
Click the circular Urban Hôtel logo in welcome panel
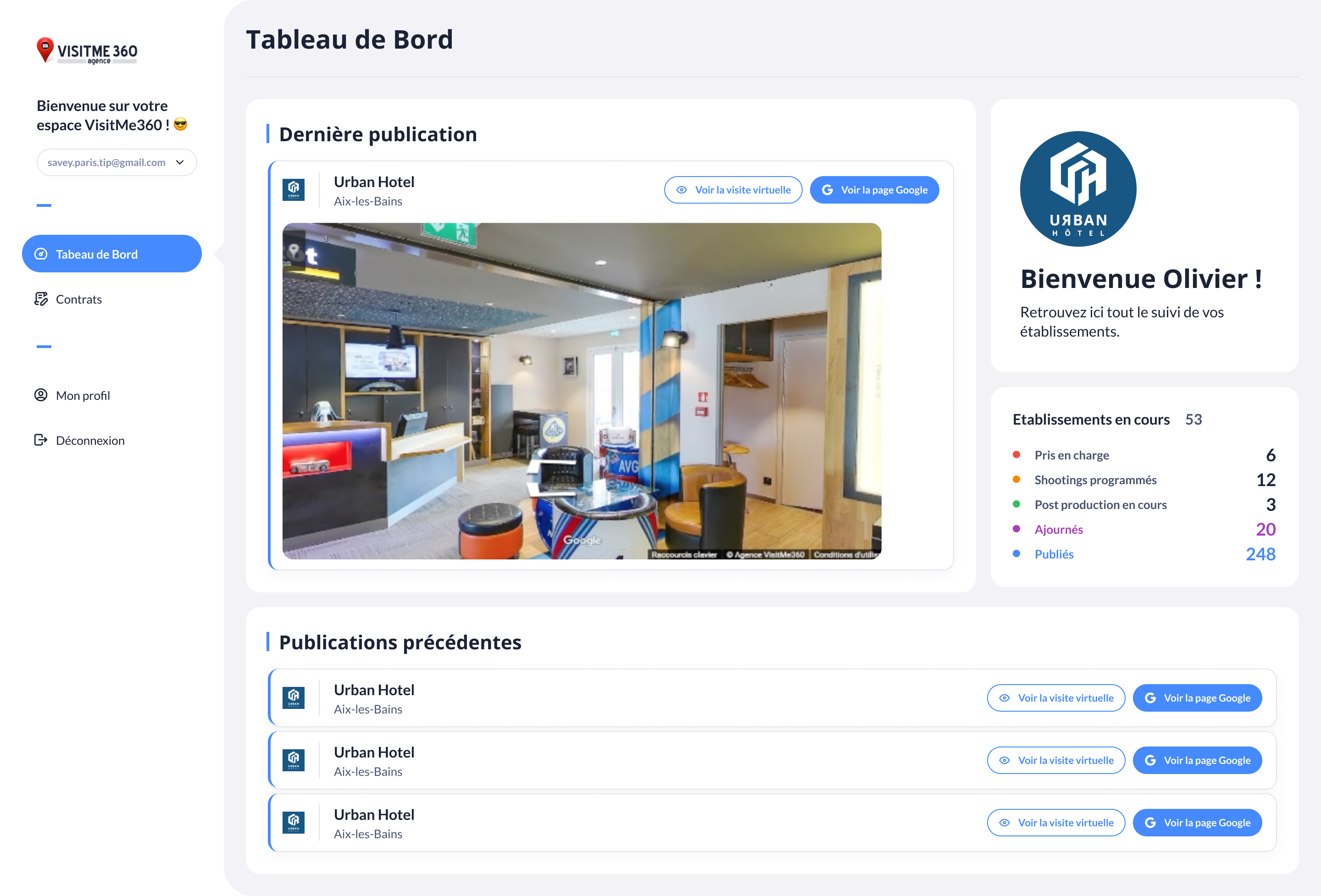pos(1078,189)
